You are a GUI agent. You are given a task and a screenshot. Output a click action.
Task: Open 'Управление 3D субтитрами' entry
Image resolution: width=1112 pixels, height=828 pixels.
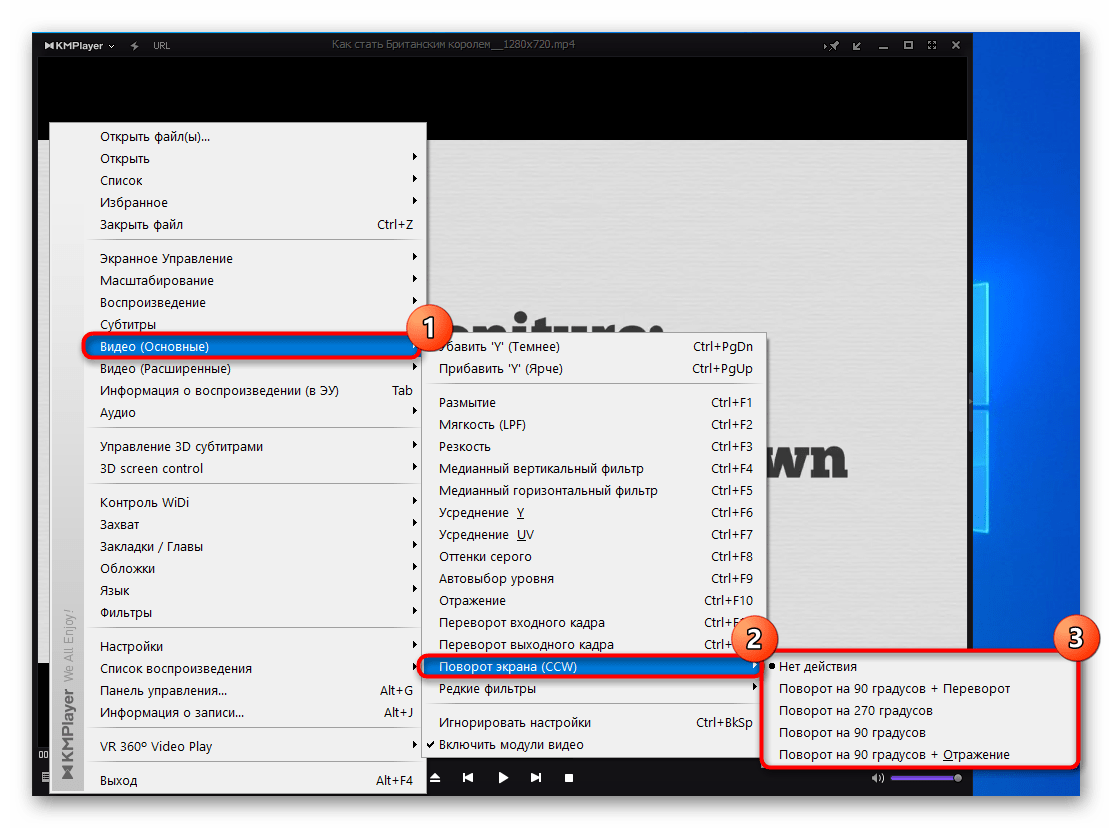tap(253, 446)
